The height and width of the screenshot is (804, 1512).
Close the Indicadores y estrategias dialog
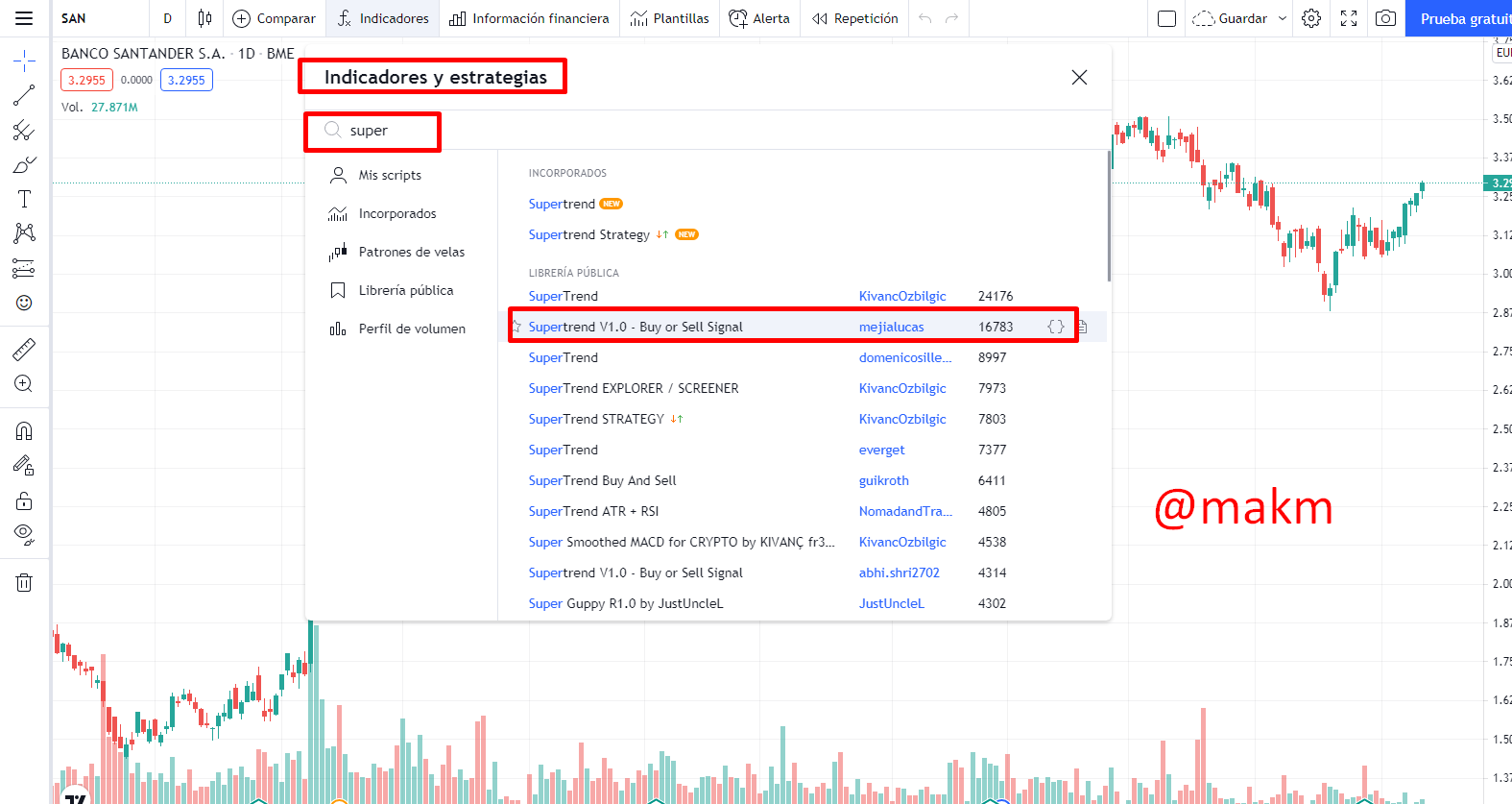pos(1079,77)
